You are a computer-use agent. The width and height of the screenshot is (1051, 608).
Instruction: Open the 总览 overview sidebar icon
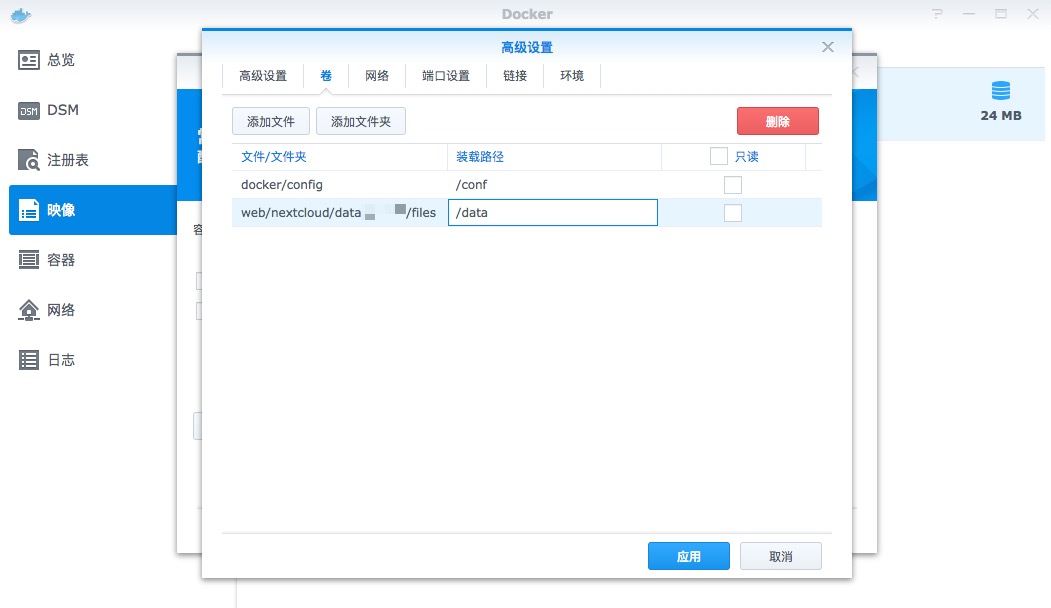pos(29,60)
